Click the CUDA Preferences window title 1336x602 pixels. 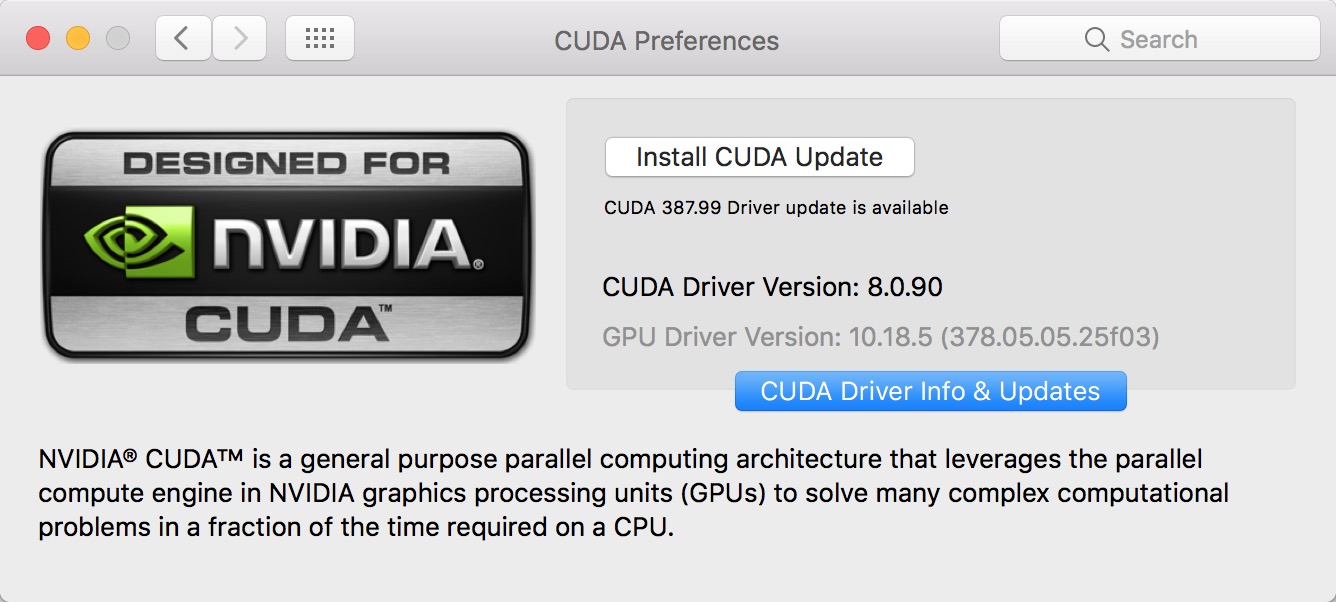click(667, 41)
